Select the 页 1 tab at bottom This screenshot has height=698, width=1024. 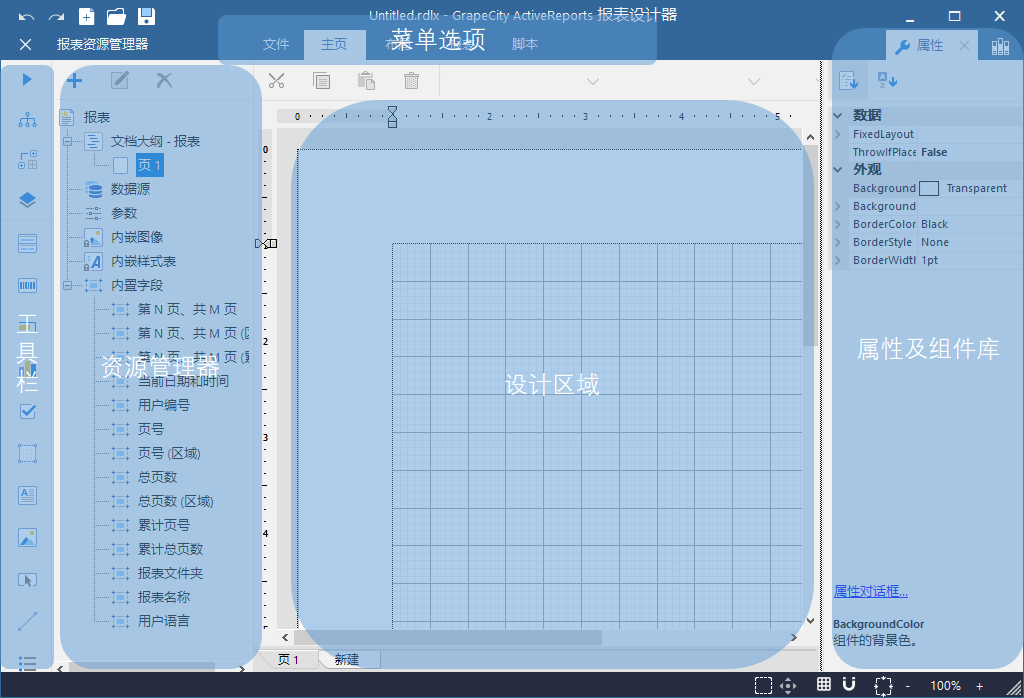point(288,659)
